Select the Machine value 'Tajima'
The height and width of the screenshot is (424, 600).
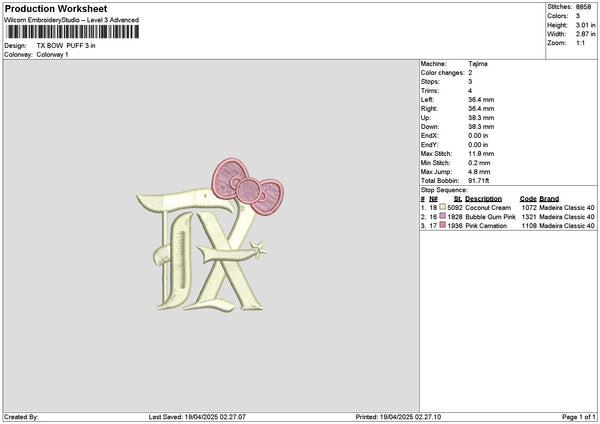pos(478,64)
